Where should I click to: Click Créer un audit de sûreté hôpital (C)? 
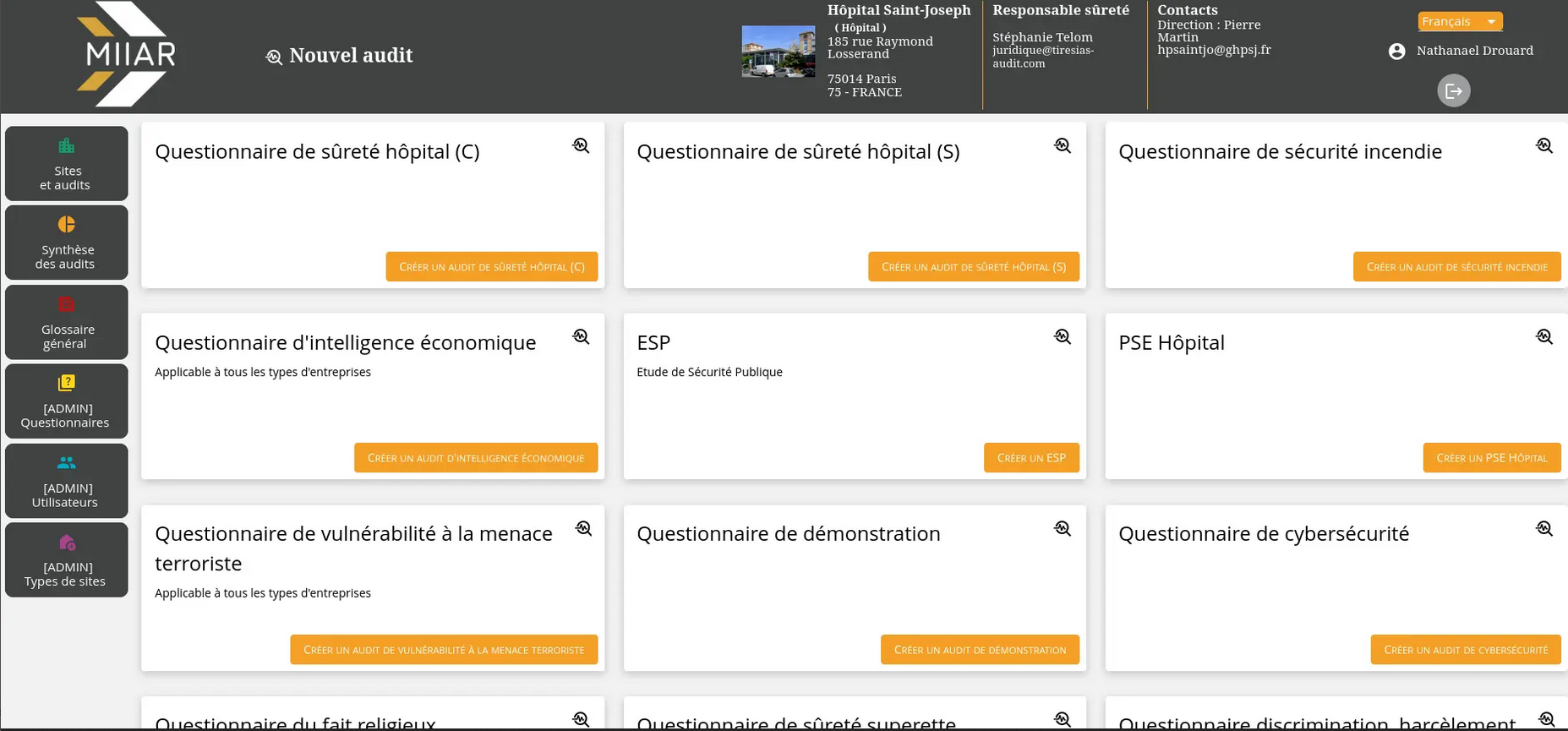(x=492, y=267)
